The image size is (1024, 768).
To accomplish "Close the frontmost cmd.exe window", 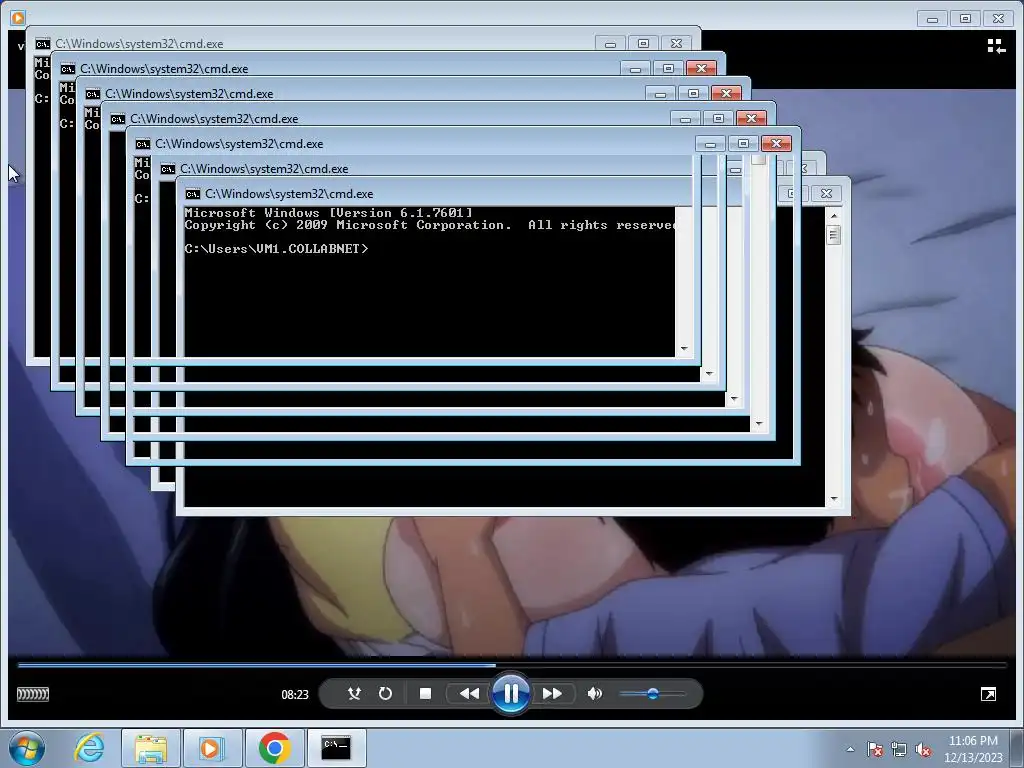I will (x=826, y=193).
